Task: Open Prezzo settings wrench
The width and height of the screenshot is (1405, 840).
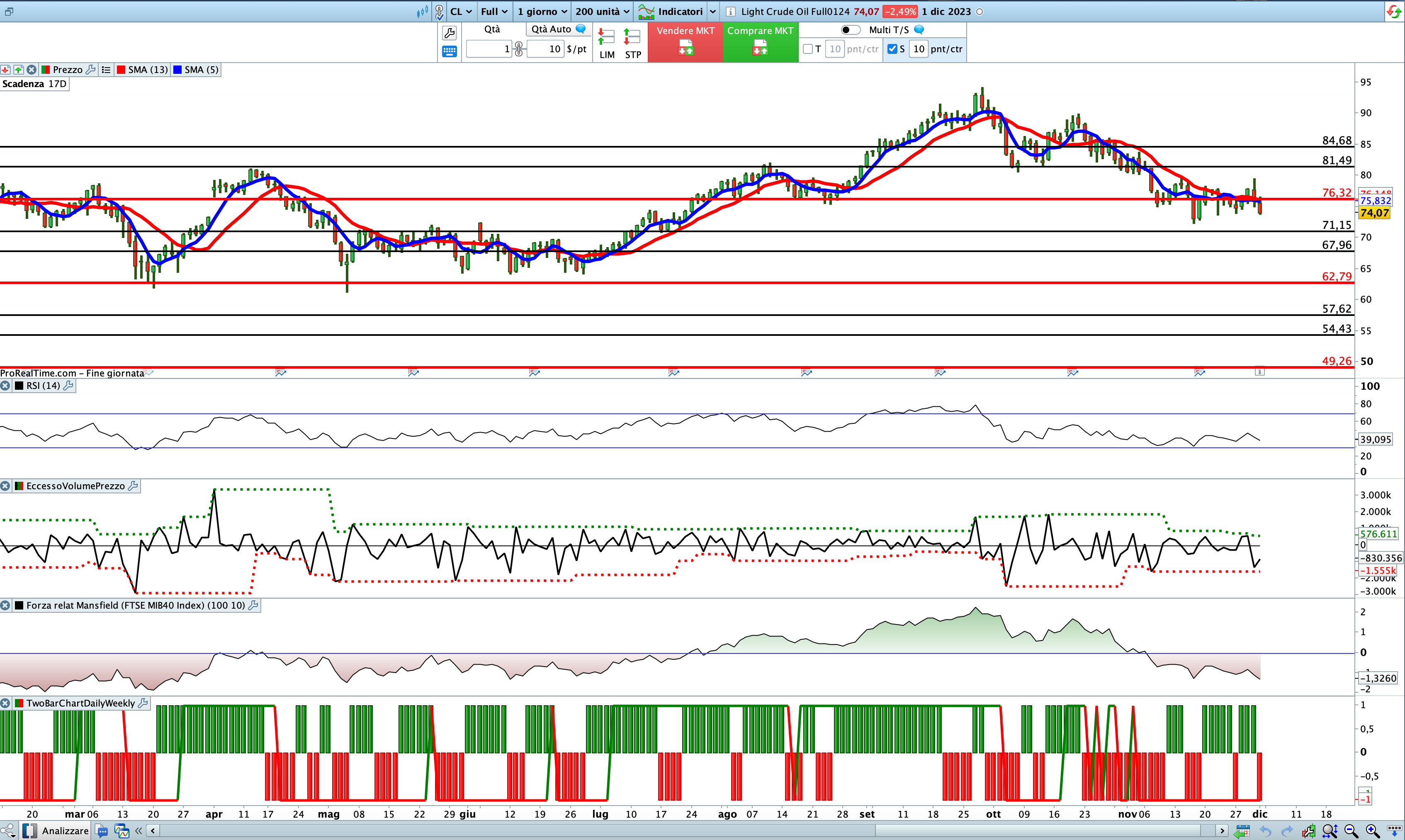Action: [x=90, y=70]
